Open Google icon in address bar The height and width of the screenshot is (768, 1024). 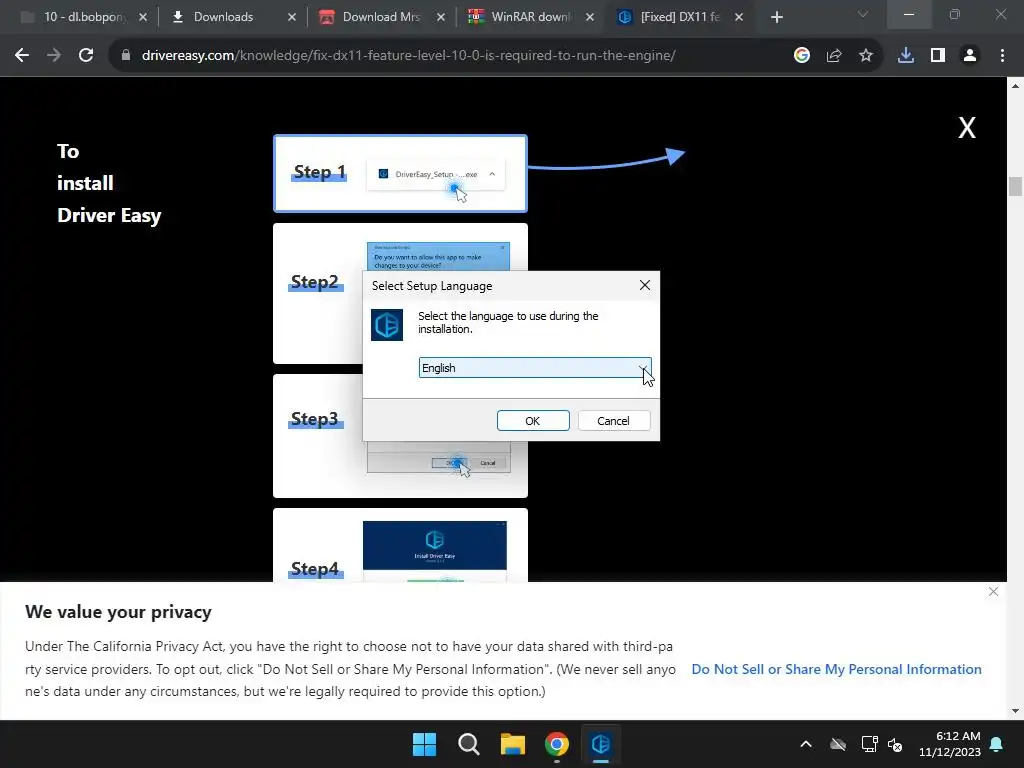click(x=802, y=56)
